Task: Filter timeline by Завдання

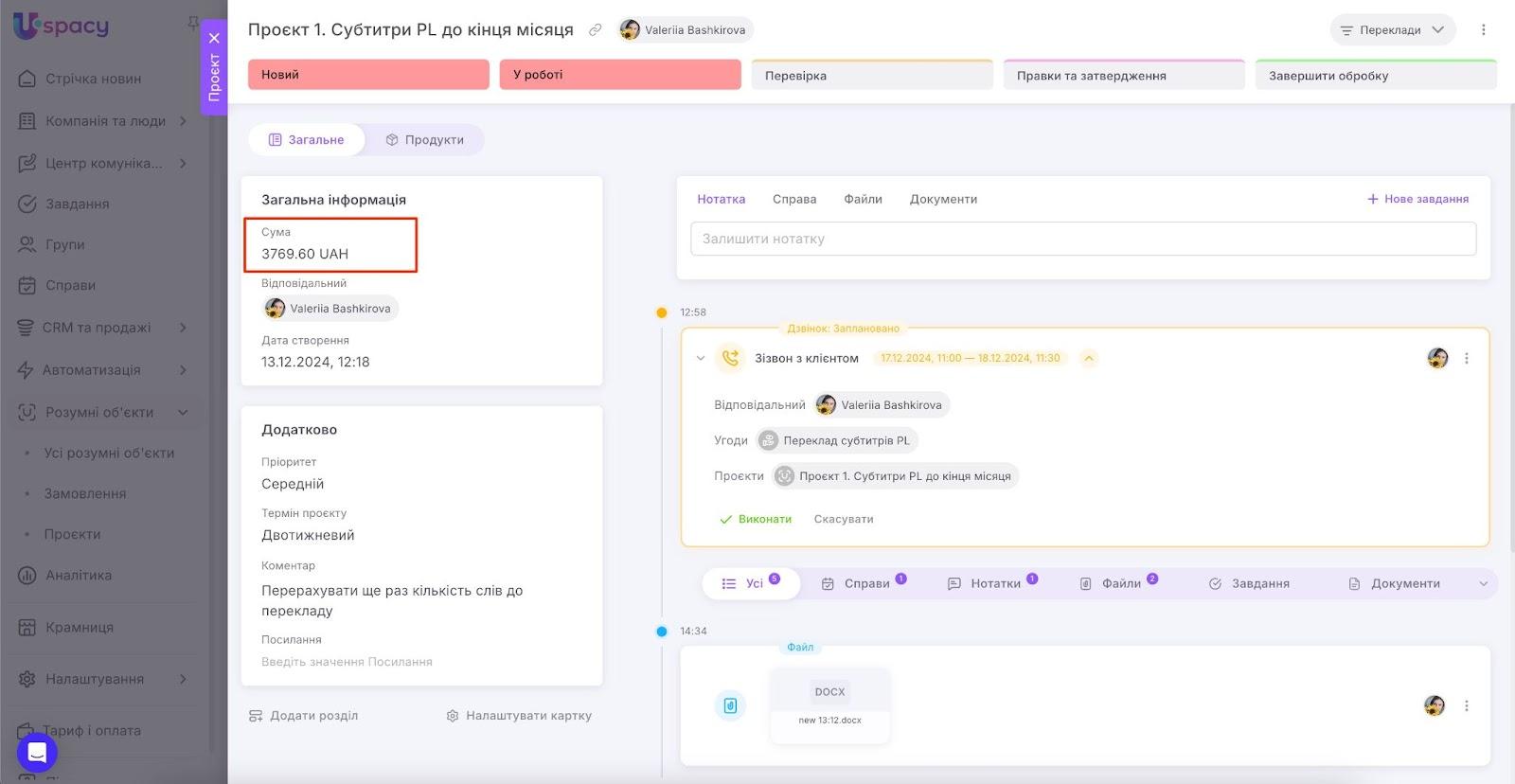Action: (1249, 583)
